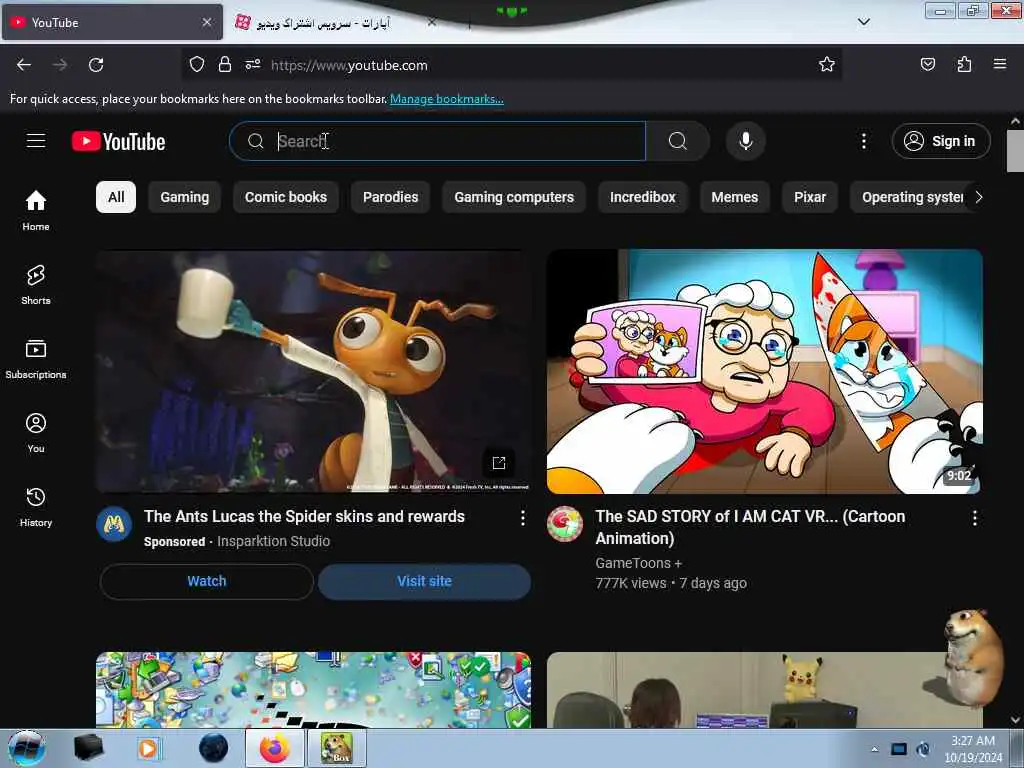Click the Bonzi hamster taskbar icon

coord(337,748)
